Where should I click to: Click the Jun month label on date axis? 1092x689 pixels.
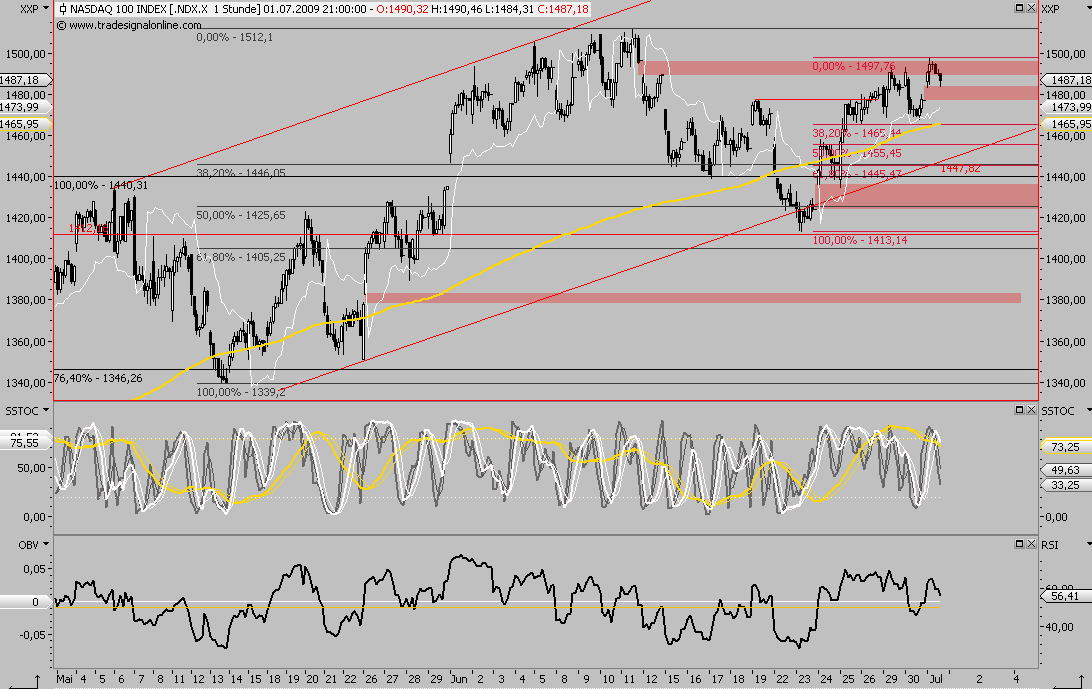[x=459, y=679]
